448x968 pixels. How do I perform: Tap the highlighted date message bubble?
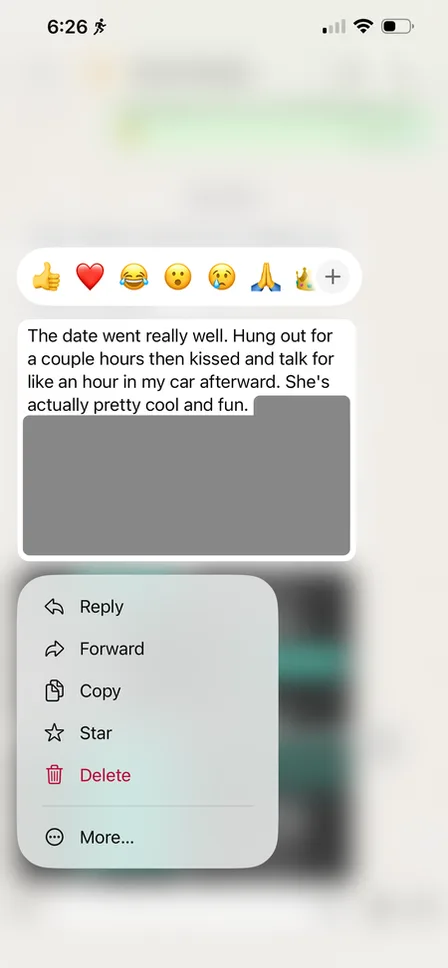[x=186, y=440]
